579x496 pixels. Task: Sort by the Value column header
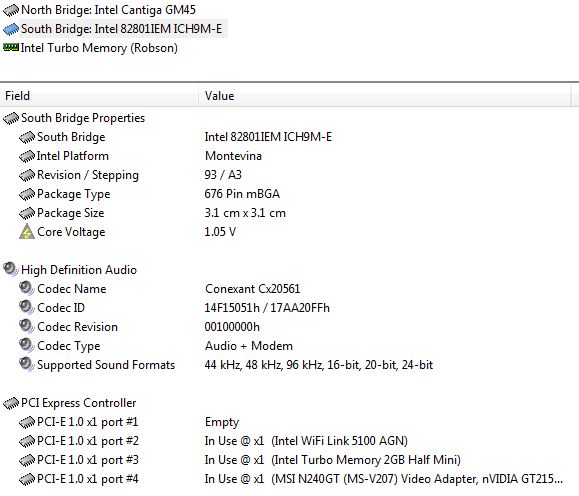coord(384,96)
